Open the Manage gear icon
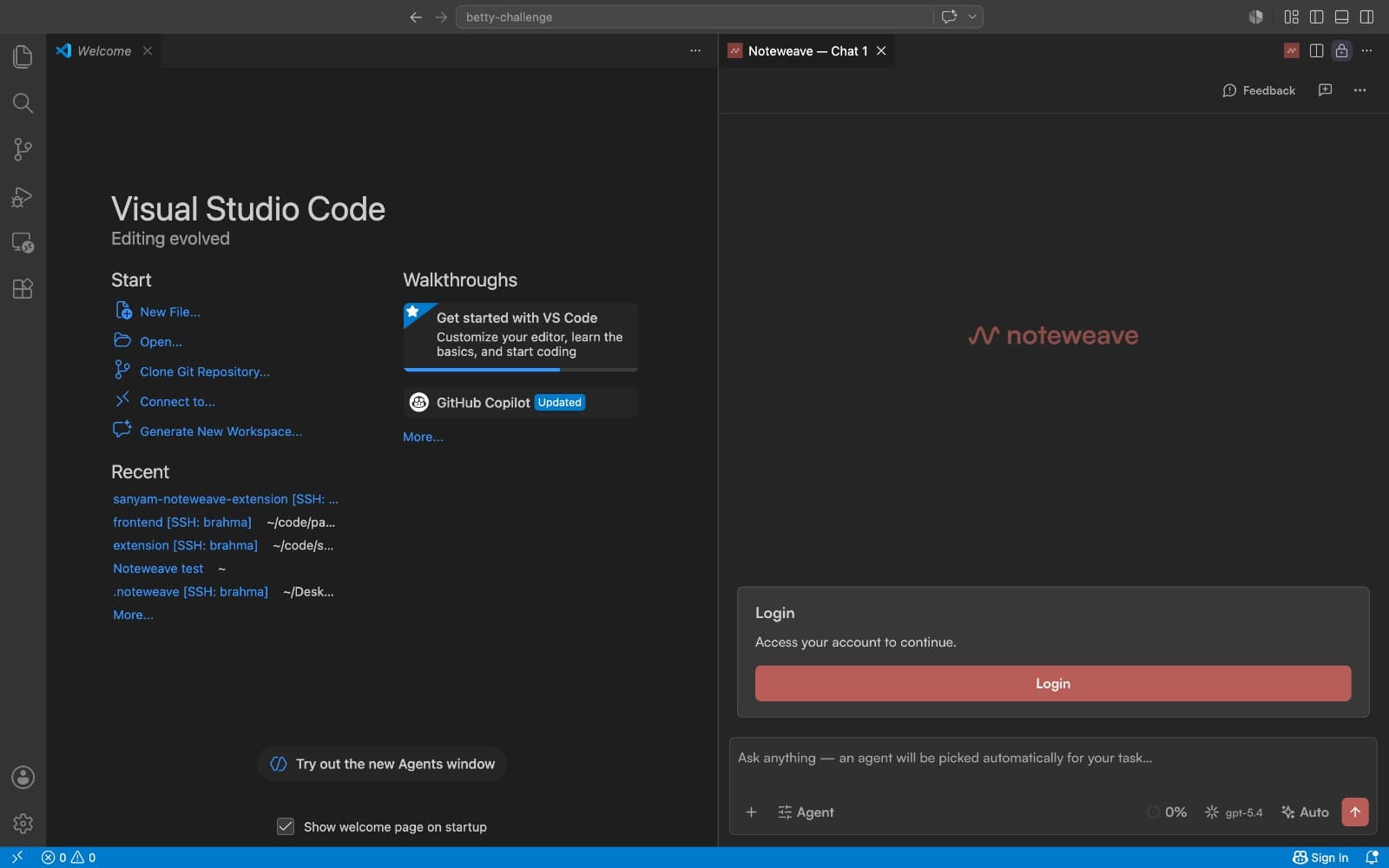This screenshot has height=868, width=1389. (x=23, y=823)
